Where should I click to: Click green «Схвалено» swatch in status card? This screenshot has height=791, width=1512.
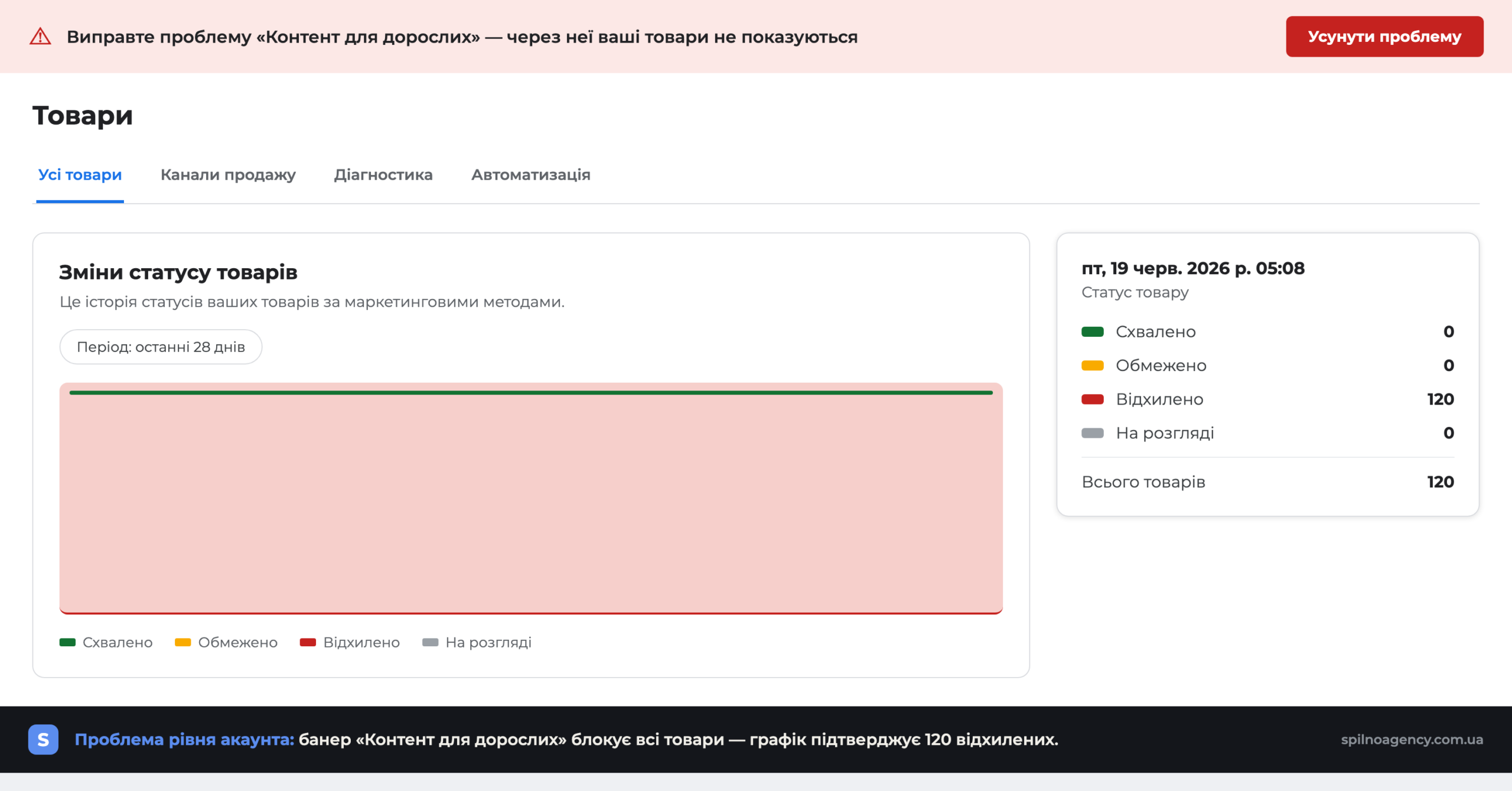tap(1093, 332)
